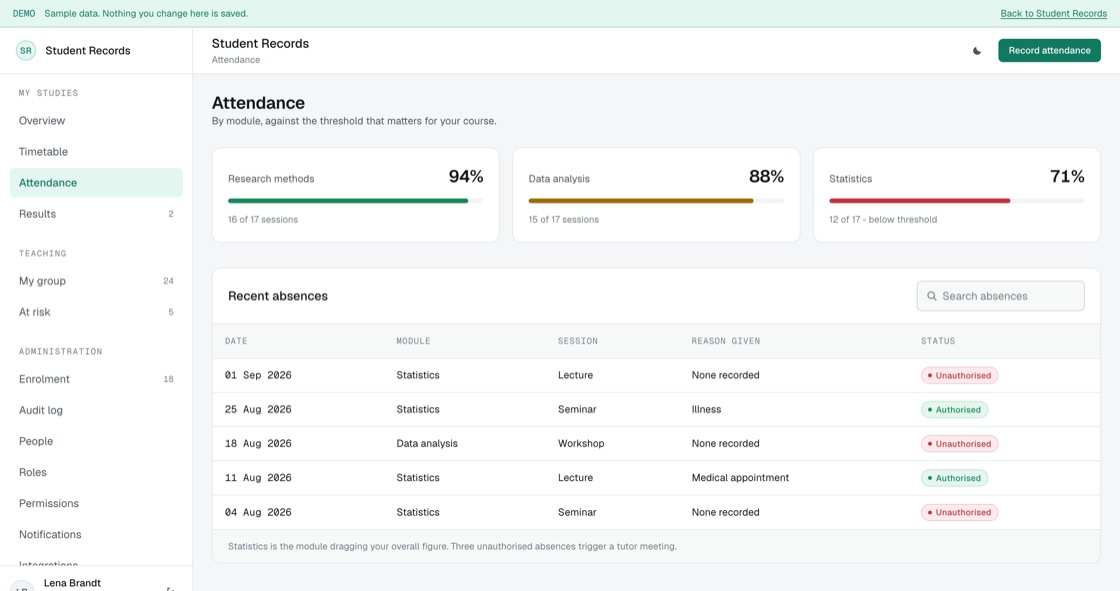Click the DATE column header
1120x591 pixels.
click(x=236, y=341)
